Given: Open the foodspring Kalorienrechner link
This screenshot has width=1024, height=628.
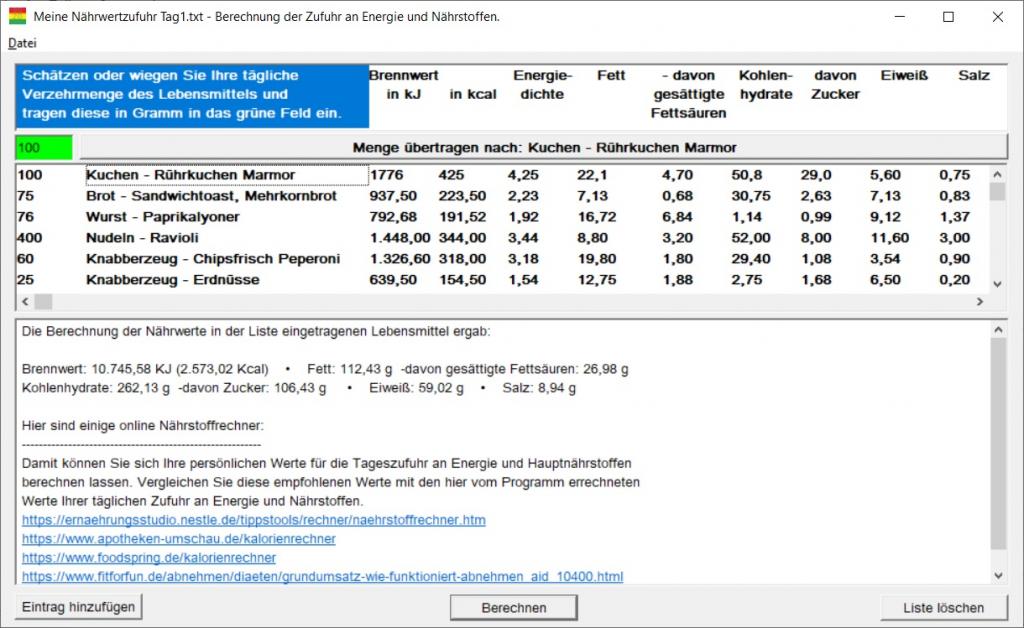Looking at the screenshot, I should point(148,558).
